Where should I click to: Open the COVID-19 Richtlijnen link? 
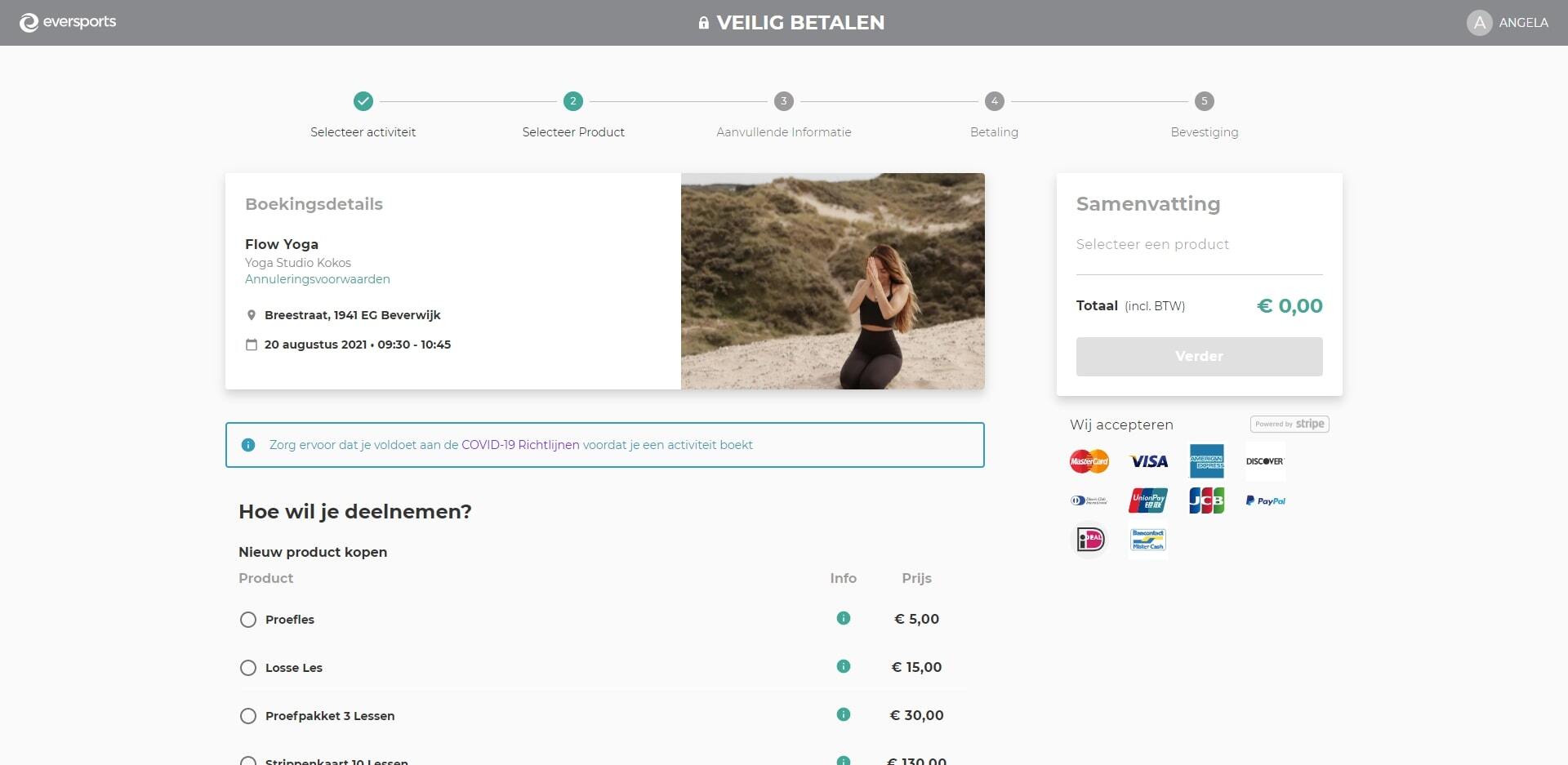520,445
